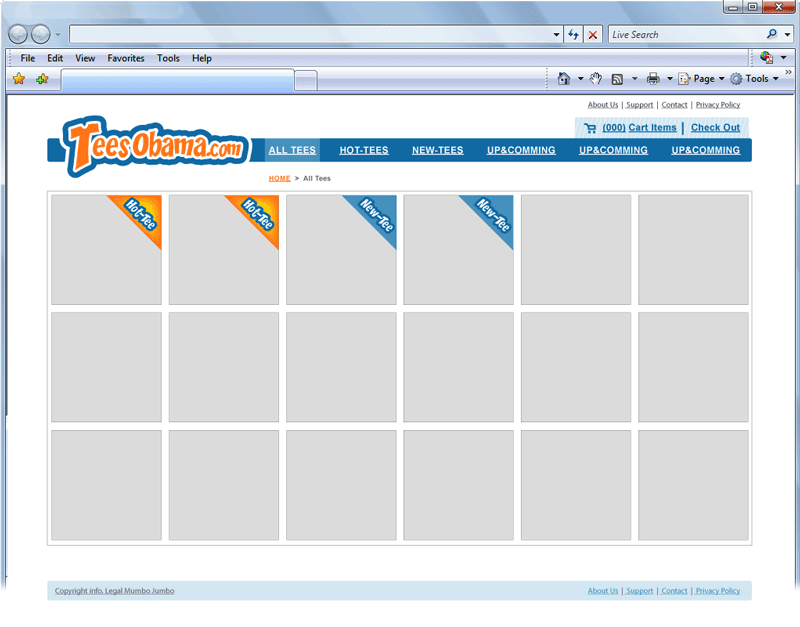Viewport: 800px width, 627px height.
Task: Click the TeesObama.com logo
Action: click(x=155, y=146)
